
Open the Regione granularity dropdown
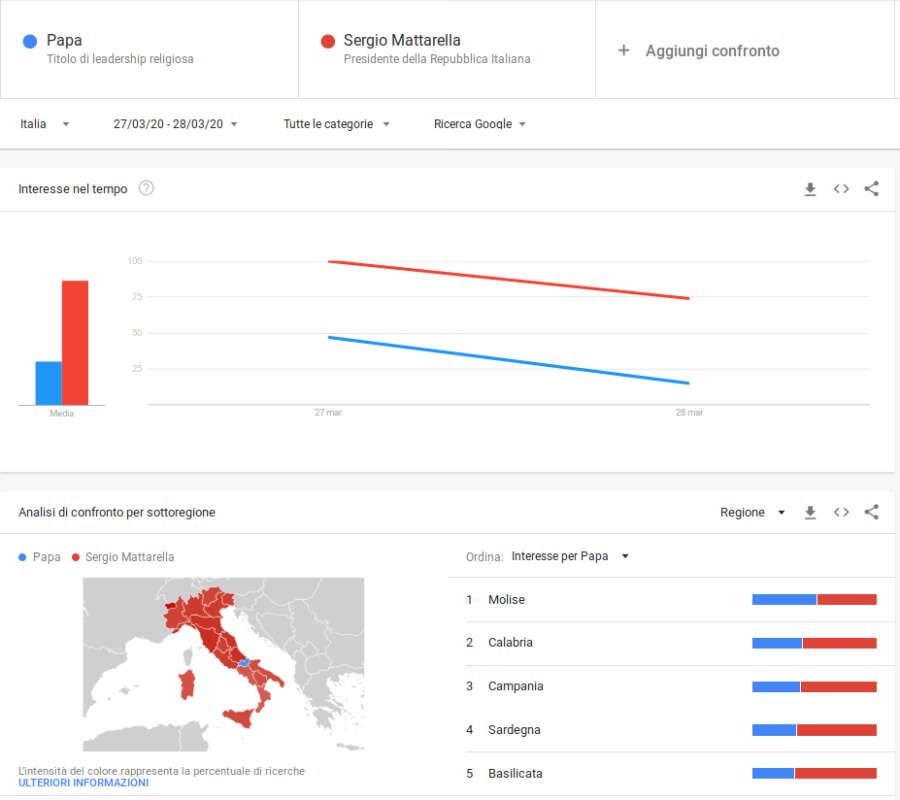point(755,512)
